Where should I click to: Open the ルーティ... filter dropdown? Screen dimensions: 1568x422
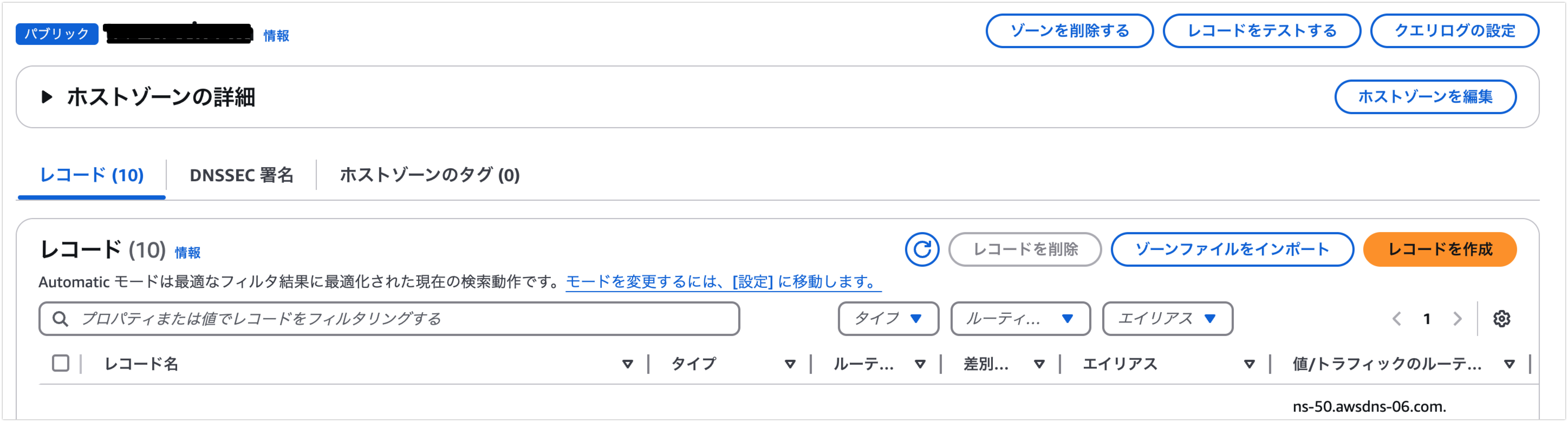[x=1020, y=319]
